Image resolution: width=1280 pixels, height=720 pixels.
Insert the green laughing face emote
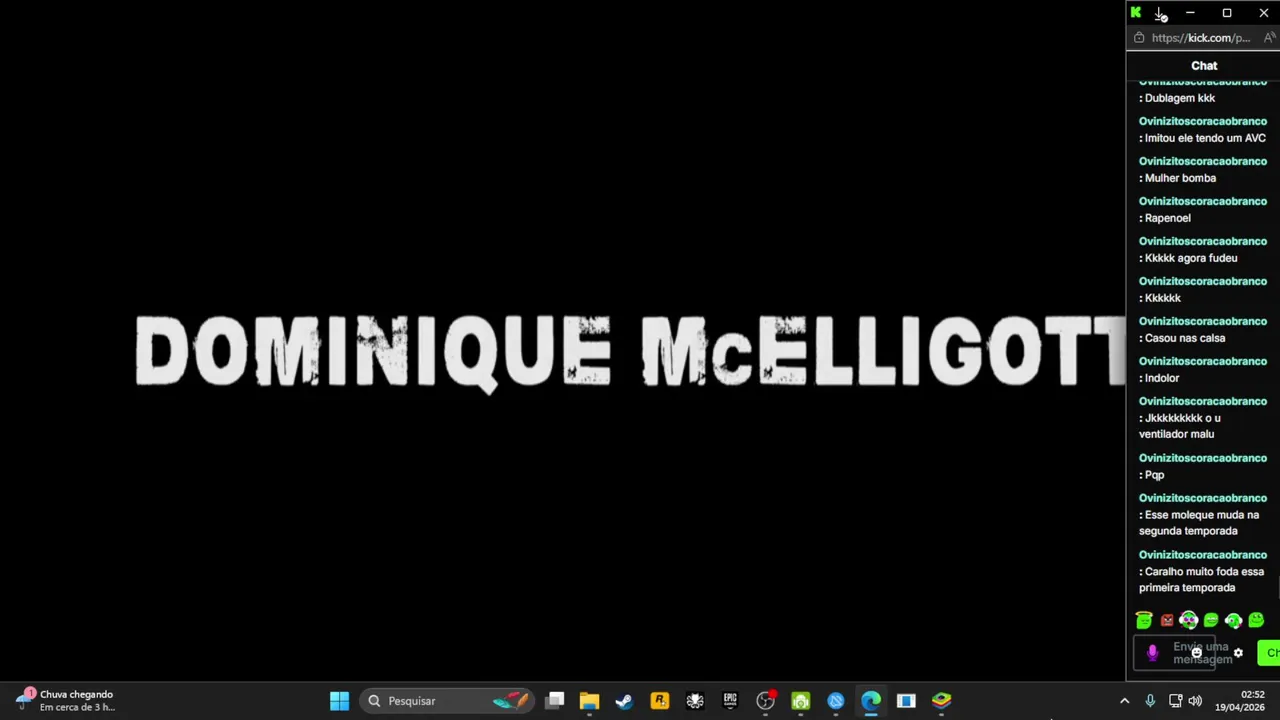[1211, 621]
